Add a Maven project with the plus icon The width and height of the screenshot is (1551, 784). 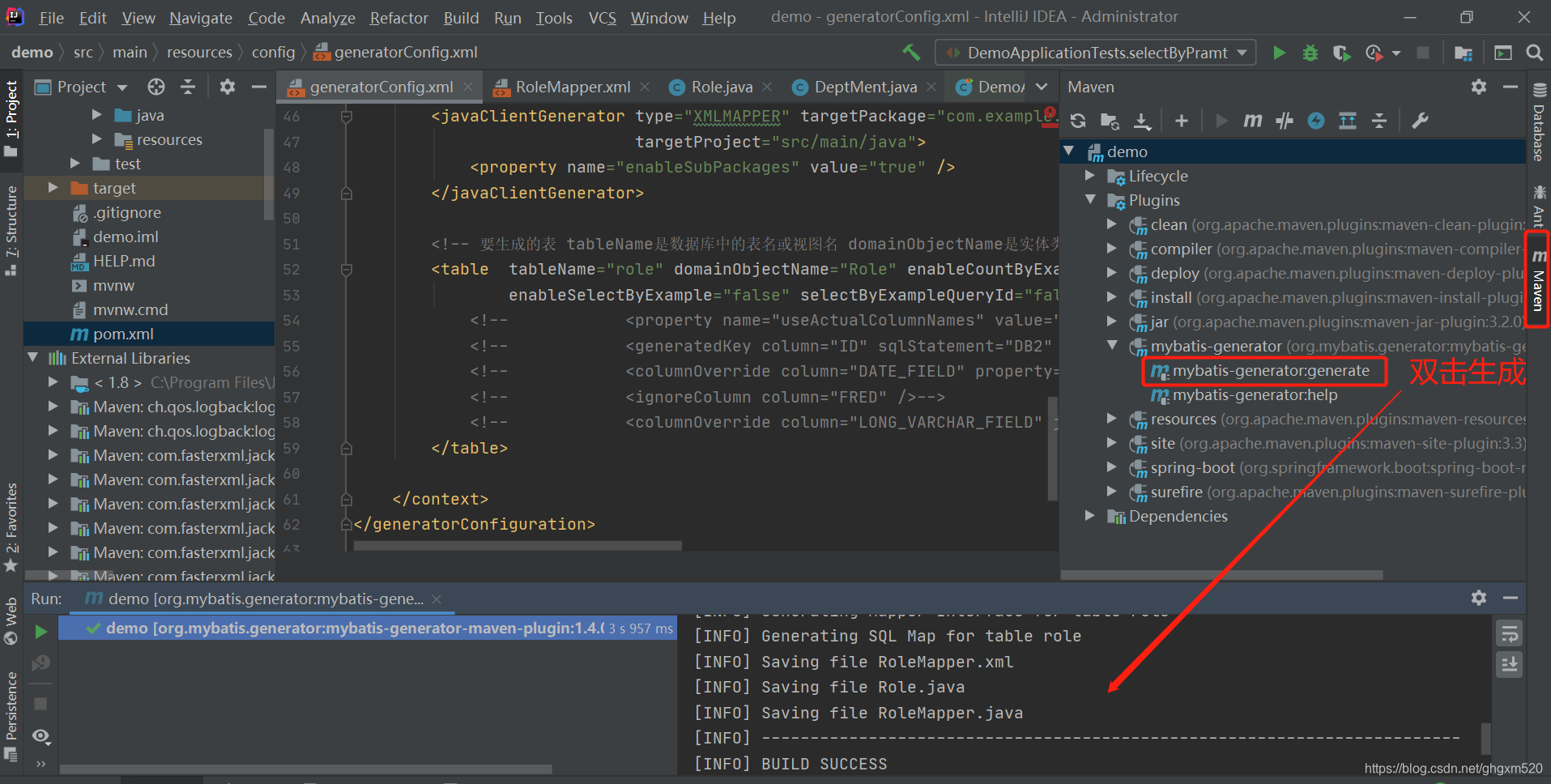coord(1182,121)
